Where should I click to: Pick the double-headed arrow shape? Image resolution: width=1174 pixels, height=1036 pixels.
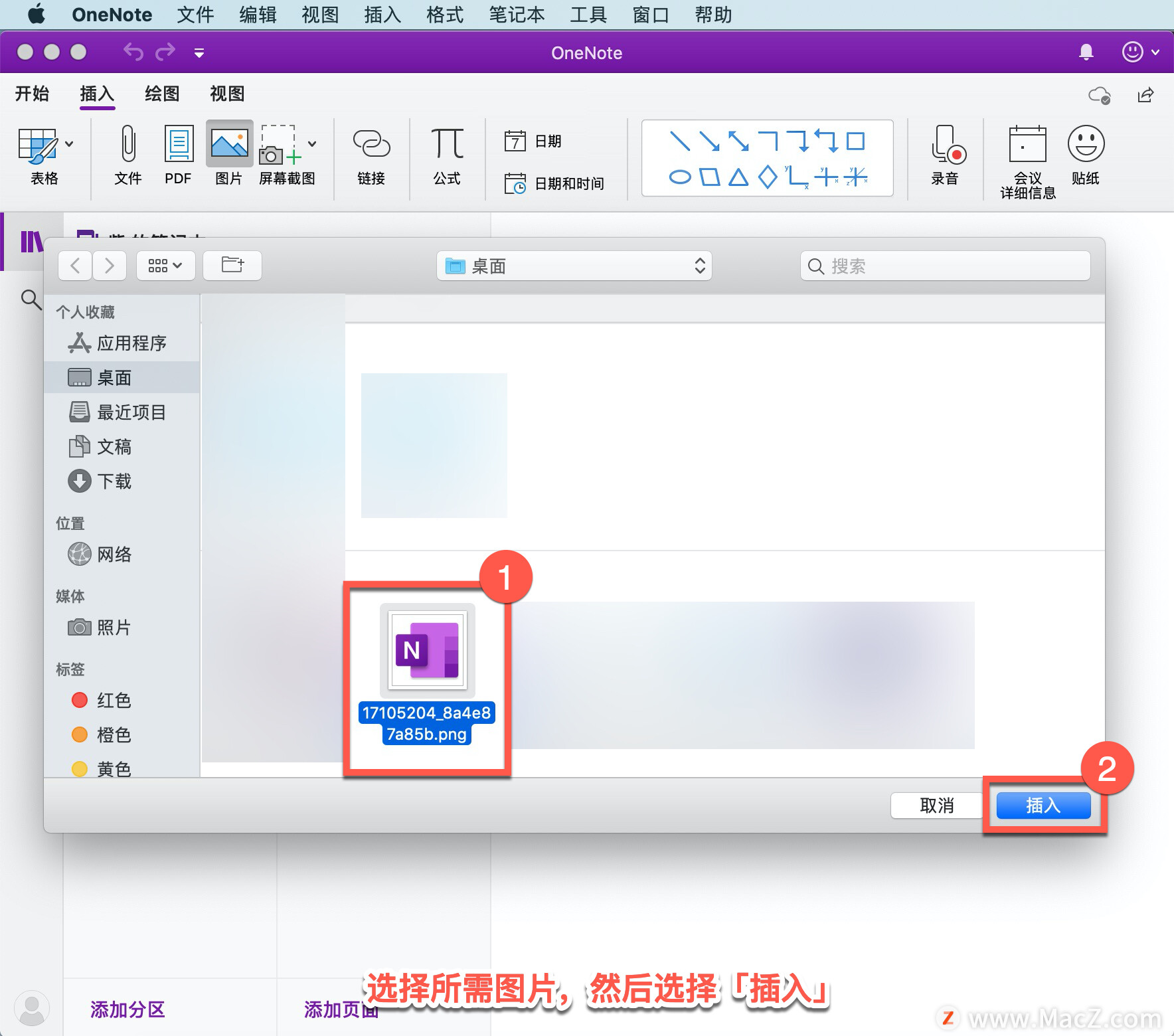738,141
